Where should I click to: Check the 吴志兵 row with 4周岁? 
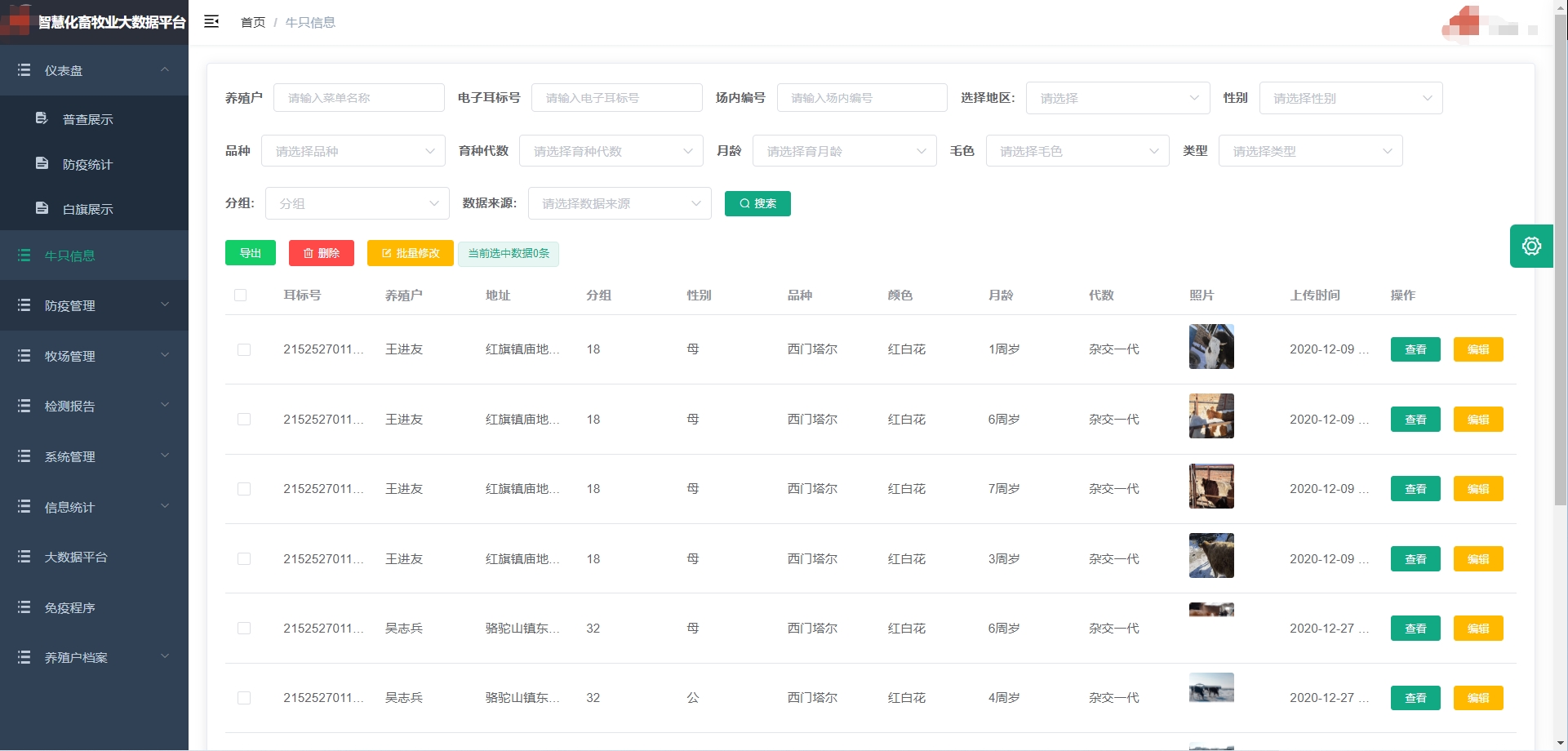coord(243,698)
